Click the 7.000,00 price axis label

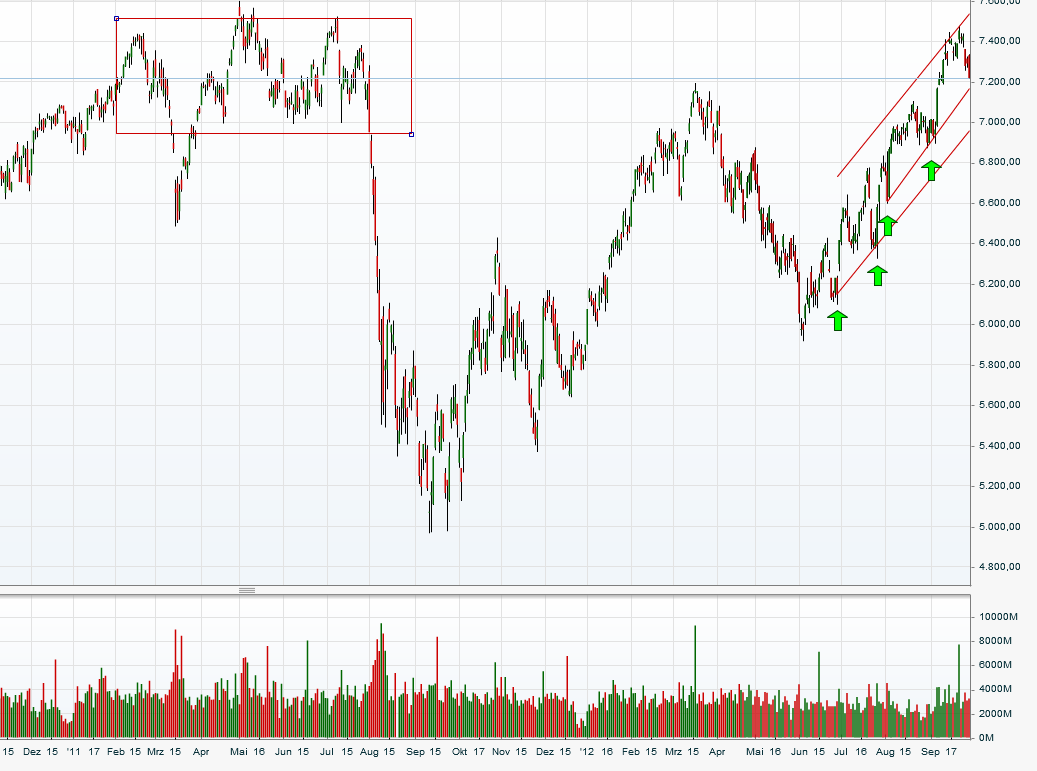tap(999, 122)
